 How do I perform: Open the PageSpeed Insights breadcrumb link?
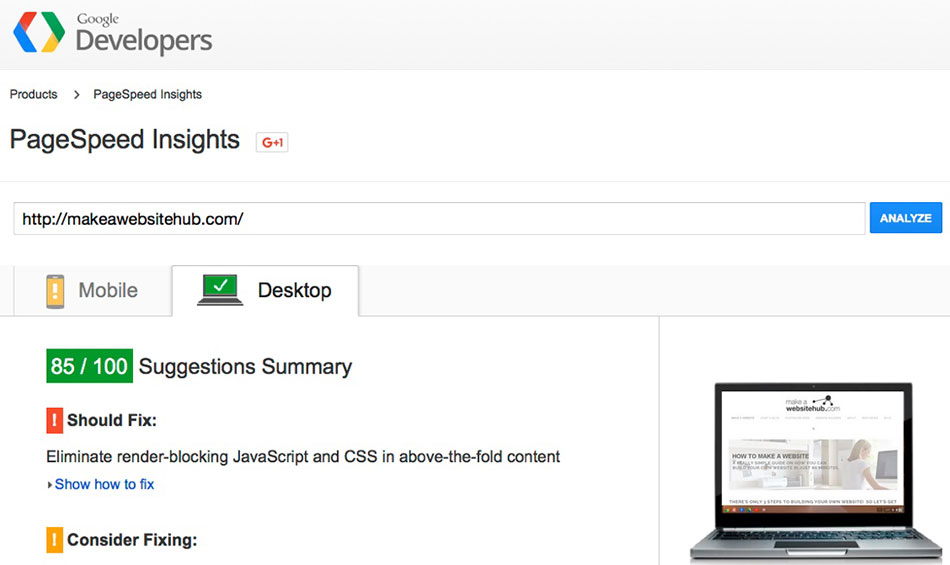[147, 94]
